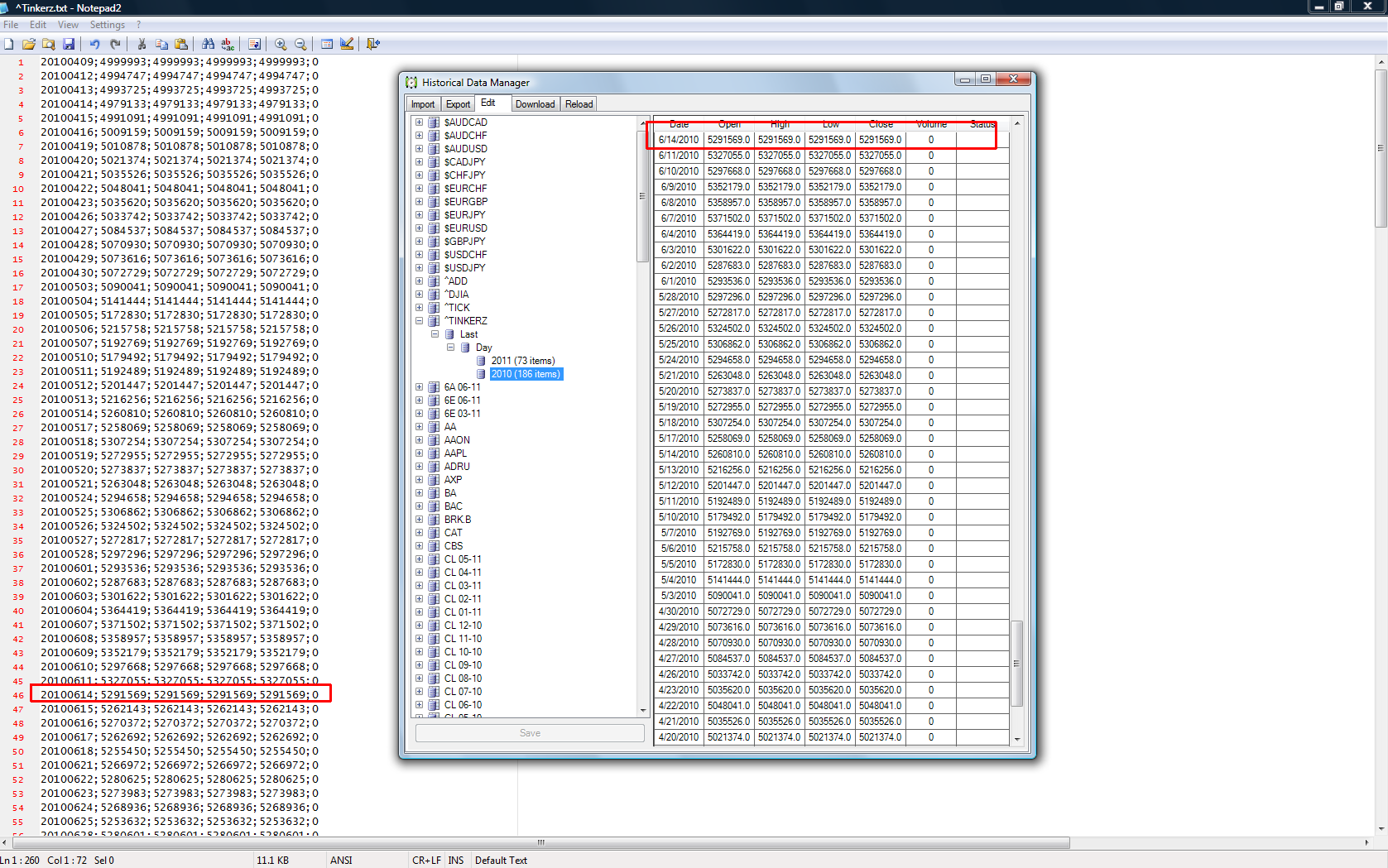
Task: Click the 5/28/2010 date cell
Action: (x=679, y=297)
